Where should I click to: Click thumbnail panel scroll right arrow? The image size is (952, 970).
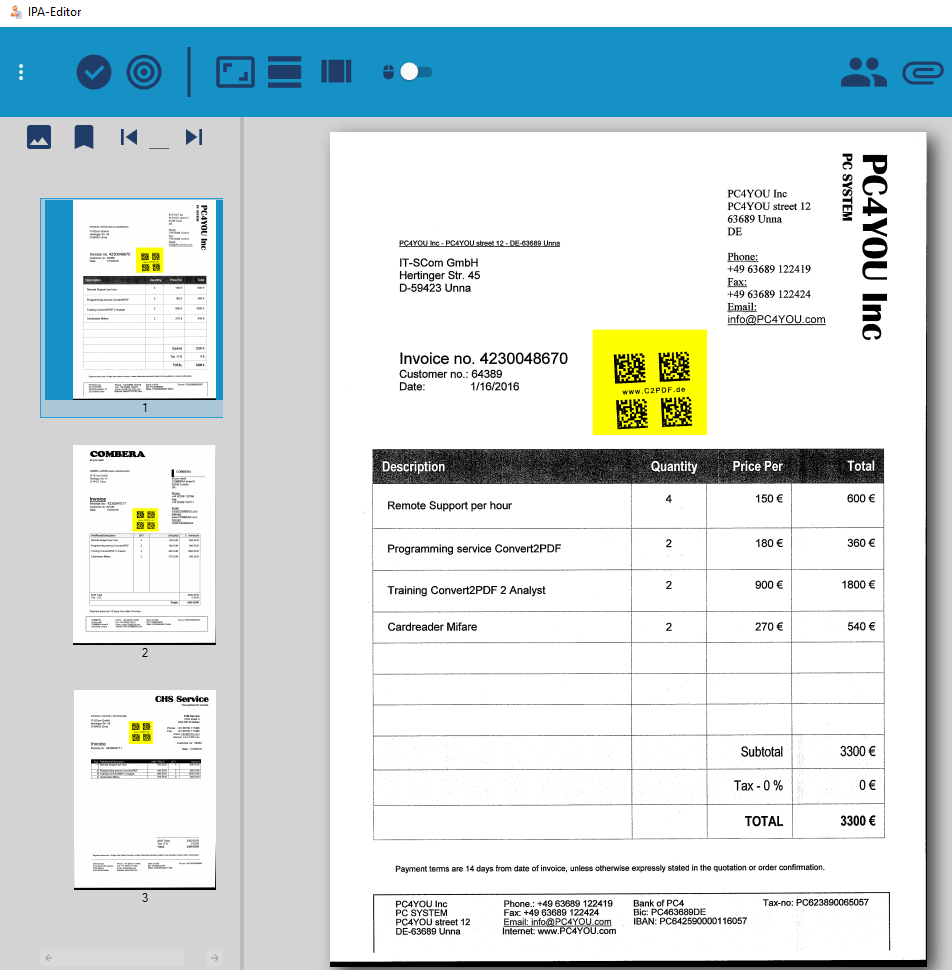tap(214, 958)
